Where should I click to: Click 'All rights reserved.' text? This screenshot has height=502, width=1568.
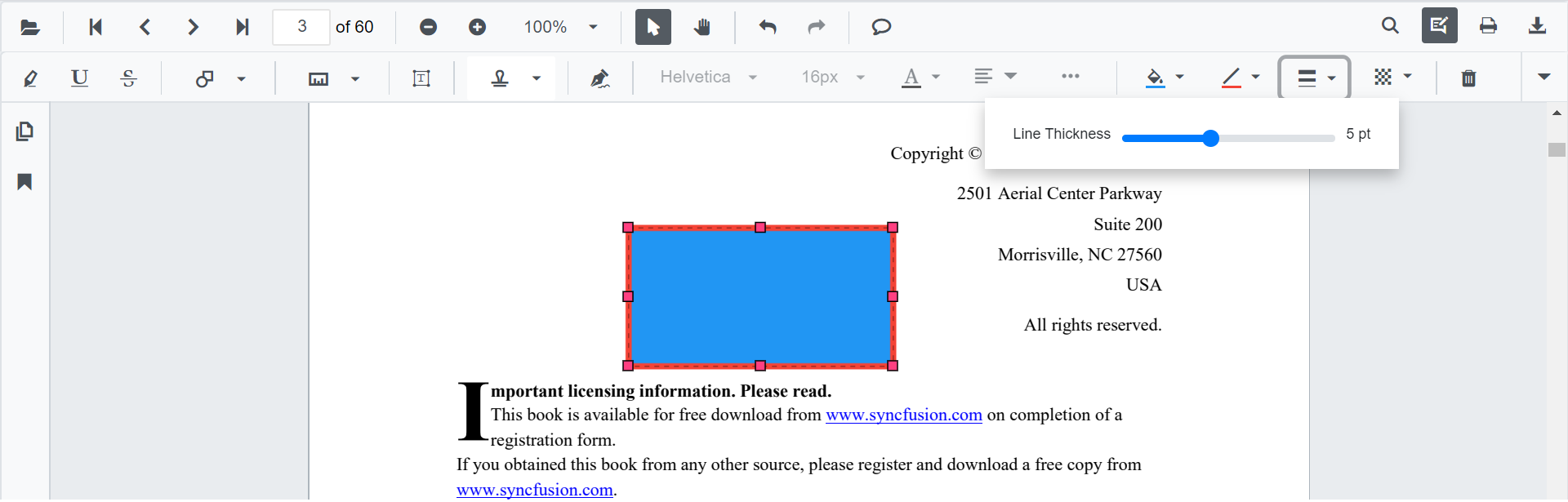(x=1093, y=325)
